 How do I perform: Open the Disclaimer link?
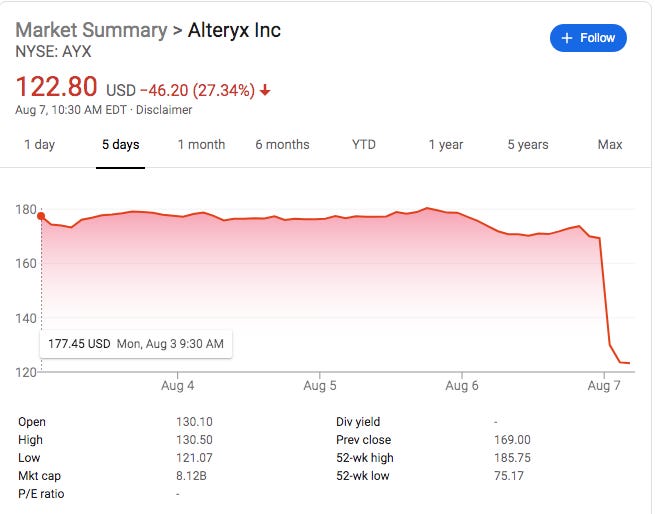pyautogui.click(x=164, y=110)
